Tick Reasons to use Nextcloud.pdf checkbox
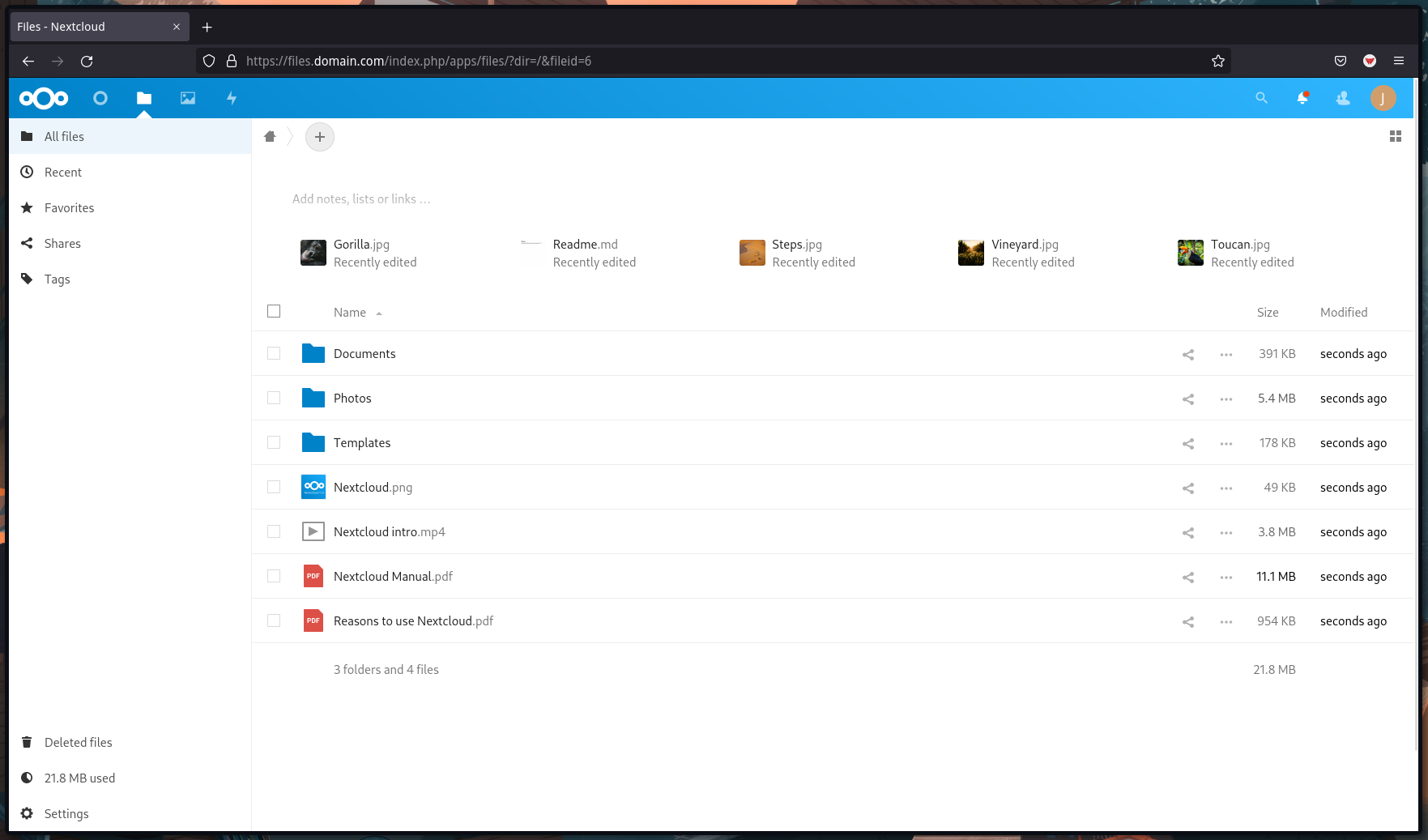Viewport: 1428px width, 840px height. pyautogui.click(x=274, y=620)
